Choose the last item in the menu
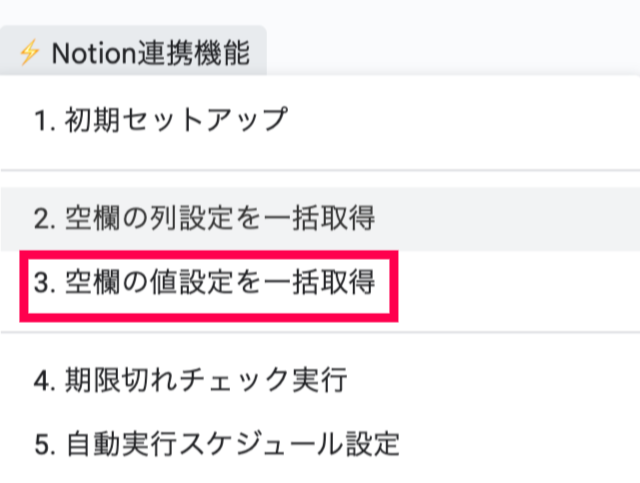The height and width of the screenshot is (483, 640). (216, 441)
